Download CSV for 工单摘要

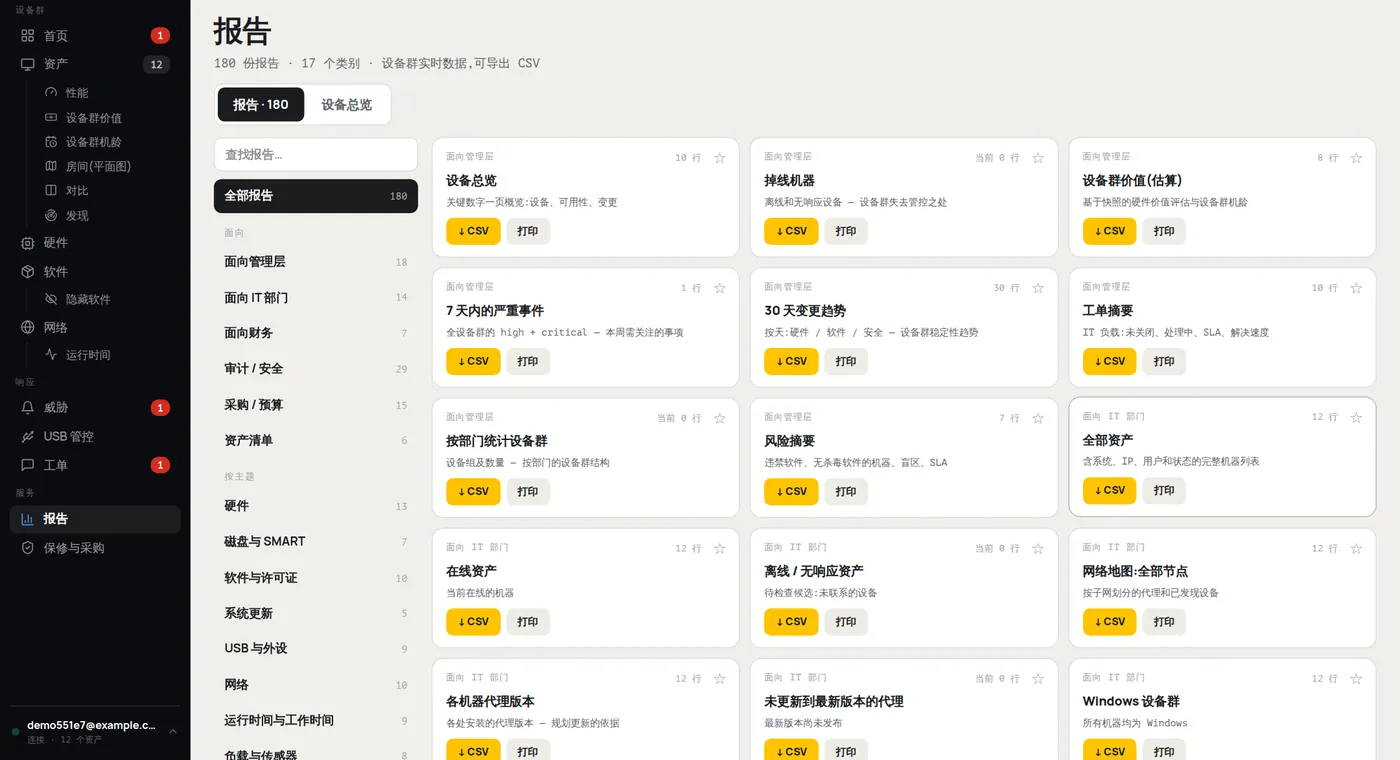click(x=1109, y=361)
